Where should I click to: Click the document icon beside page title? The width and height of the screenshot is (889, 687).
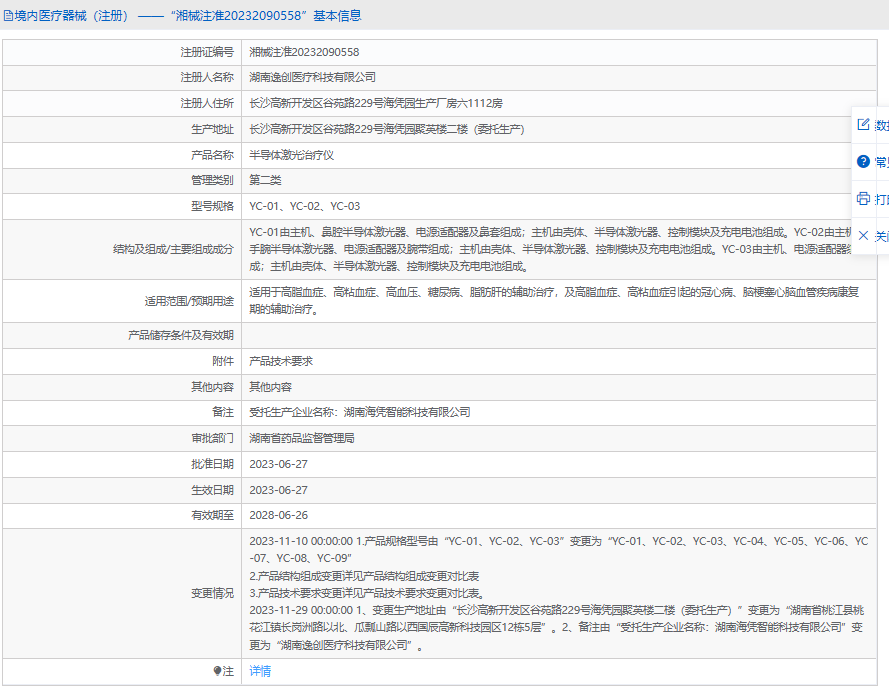[9, 16]
